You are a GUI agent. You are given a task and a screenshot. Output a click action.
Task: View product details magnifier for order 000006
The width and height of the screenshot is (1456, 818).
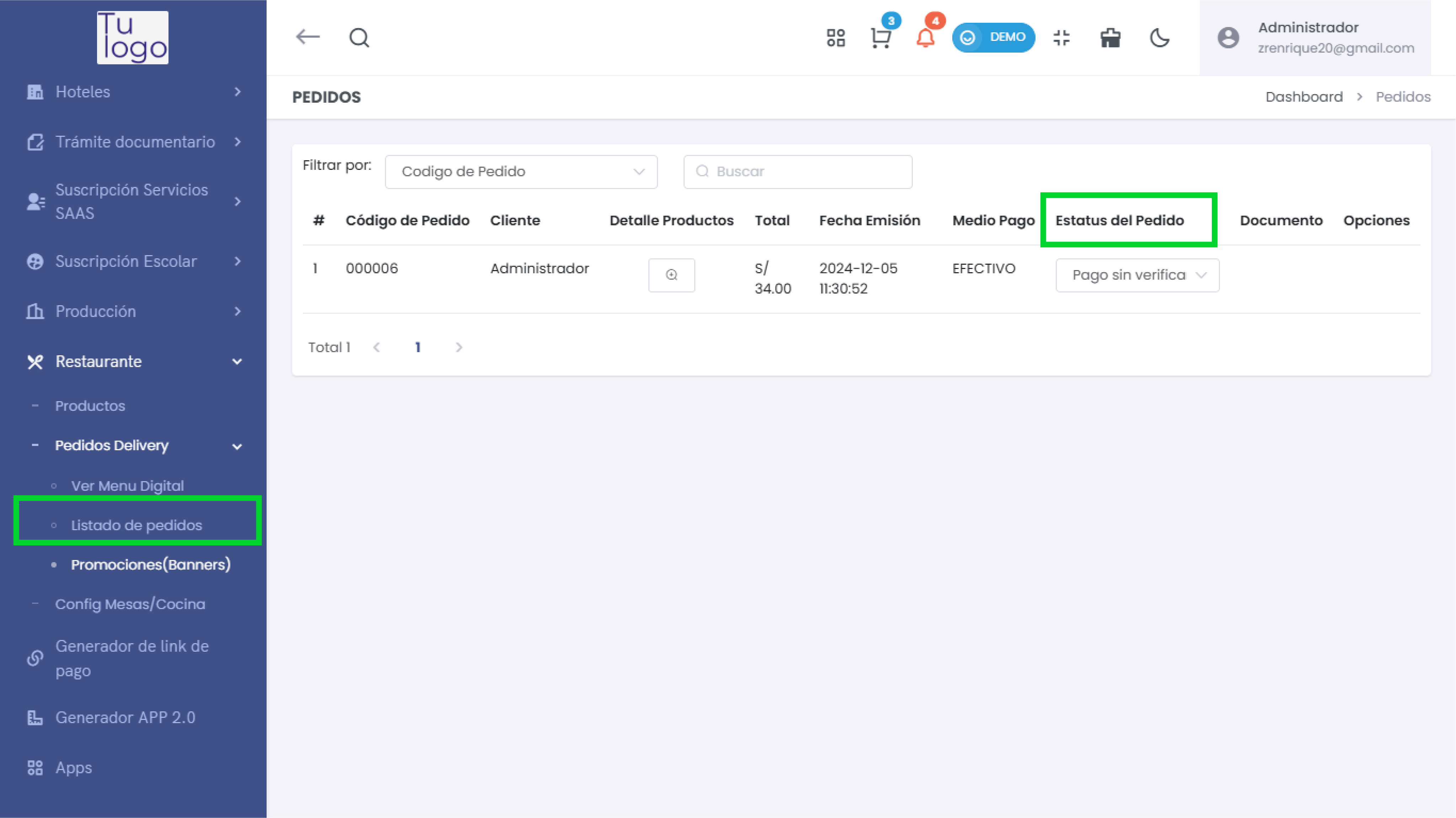click(671, 275)
